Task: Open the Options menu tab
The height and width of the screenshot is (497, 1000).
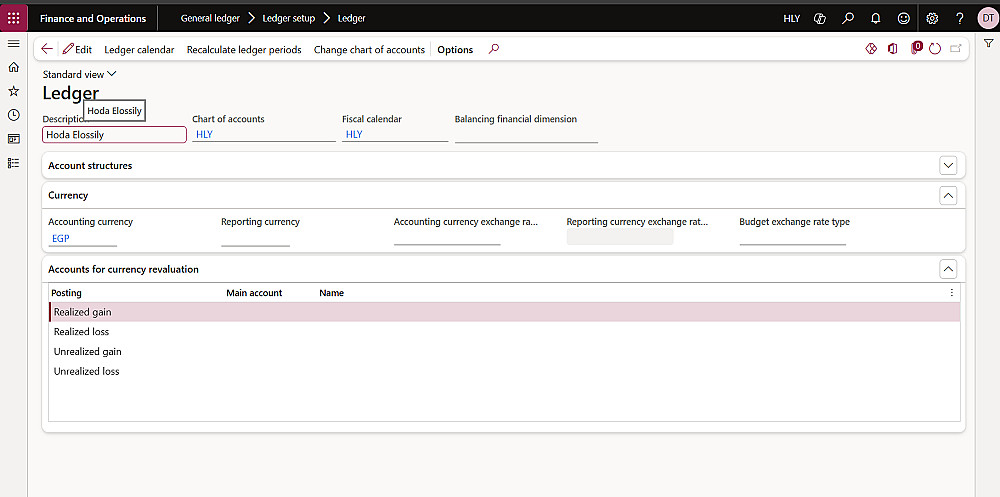Action: point(455,49)
